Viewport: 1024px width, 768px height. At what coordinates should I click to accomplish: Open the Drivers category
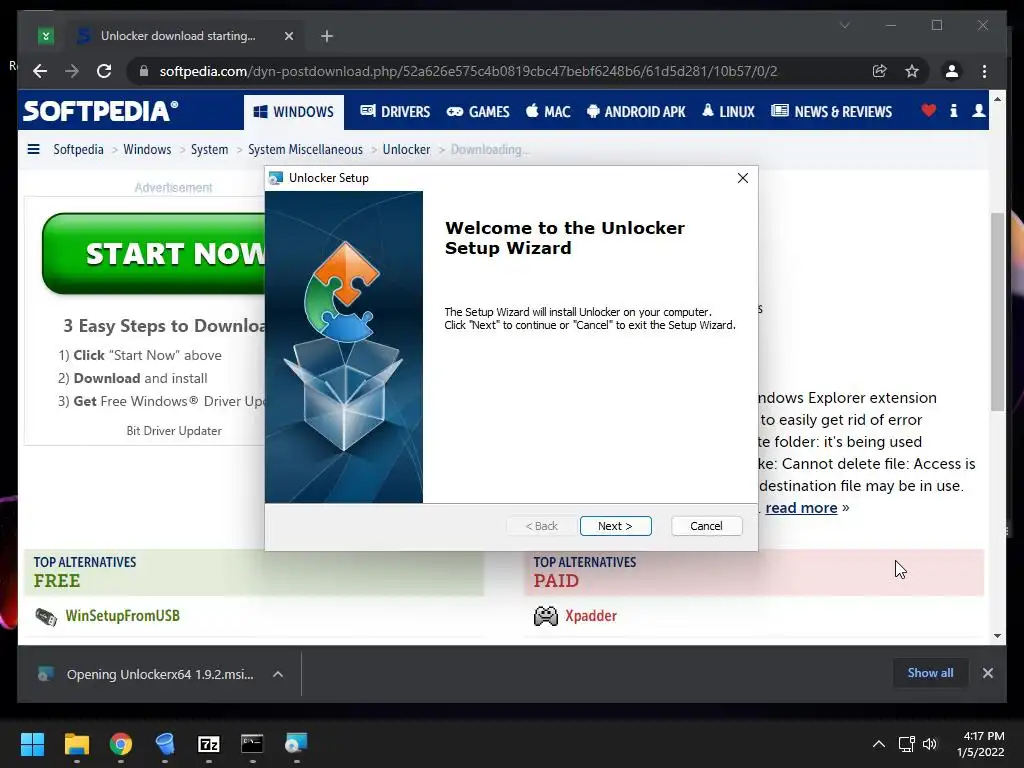coord(395,112)
